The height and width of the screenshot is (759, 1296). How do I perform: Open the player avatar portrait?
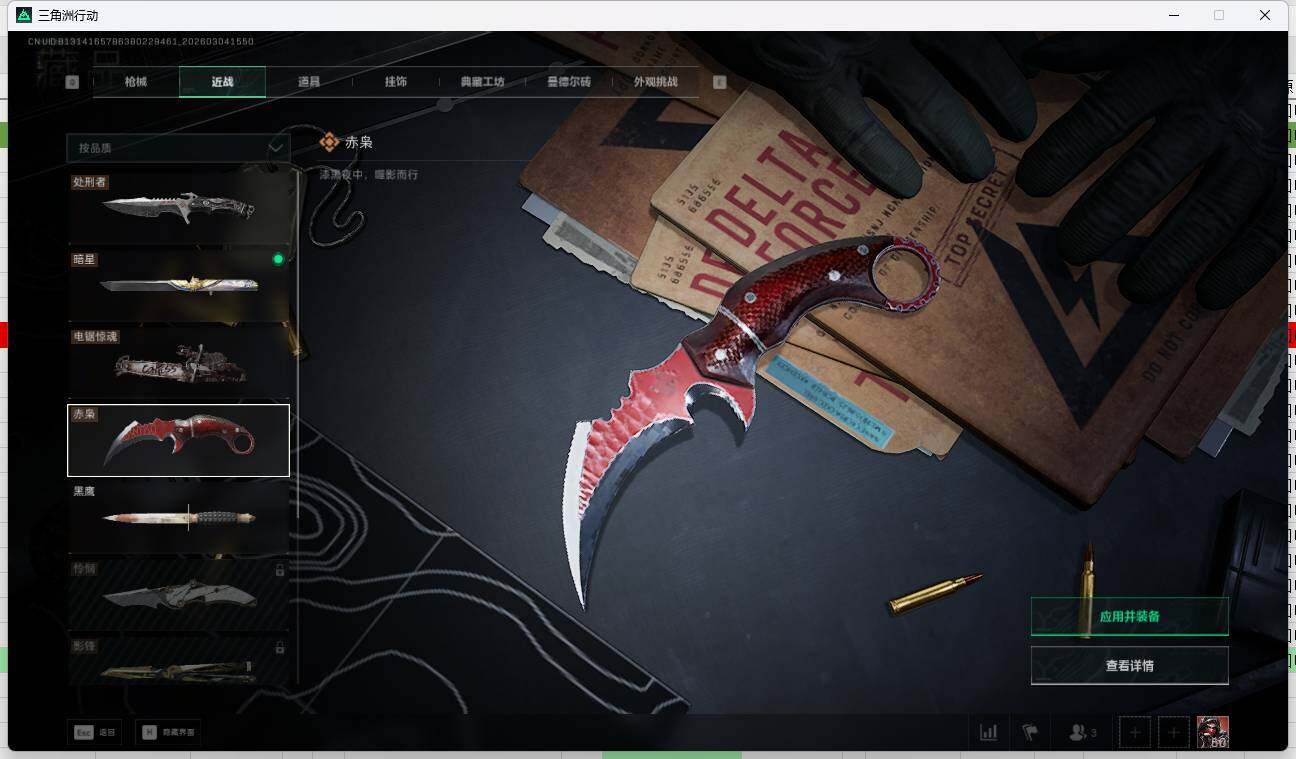tap(1213, 732)
